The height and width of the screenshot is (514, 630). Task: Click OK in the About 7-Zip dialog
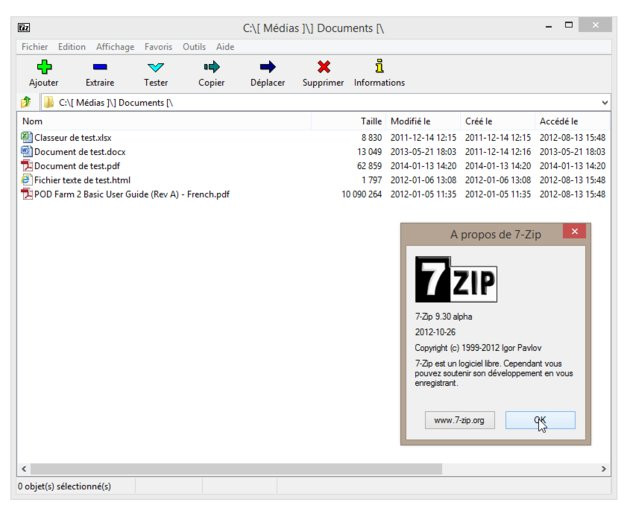pos(540,420)
